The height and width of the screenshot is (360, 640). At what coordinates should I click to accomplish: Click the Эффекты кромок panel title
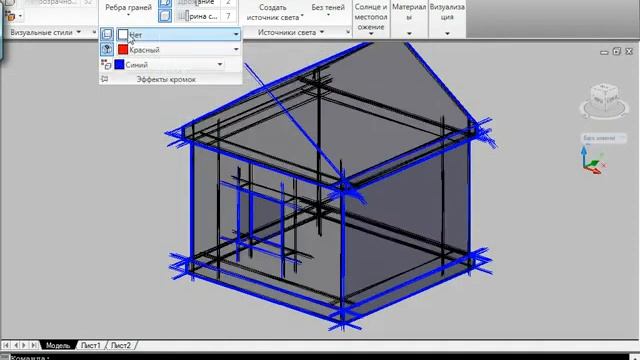(166, 79)
